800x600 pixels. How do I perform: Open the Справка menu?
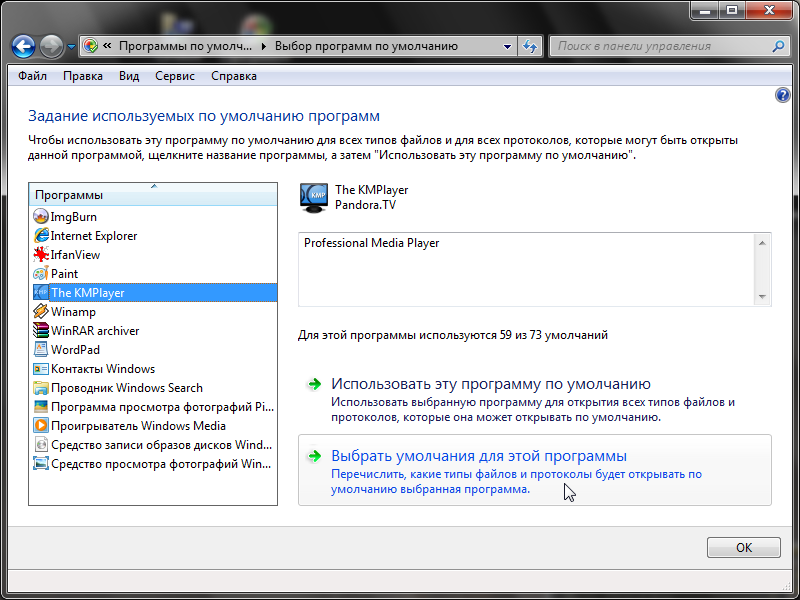coord(234,76)
